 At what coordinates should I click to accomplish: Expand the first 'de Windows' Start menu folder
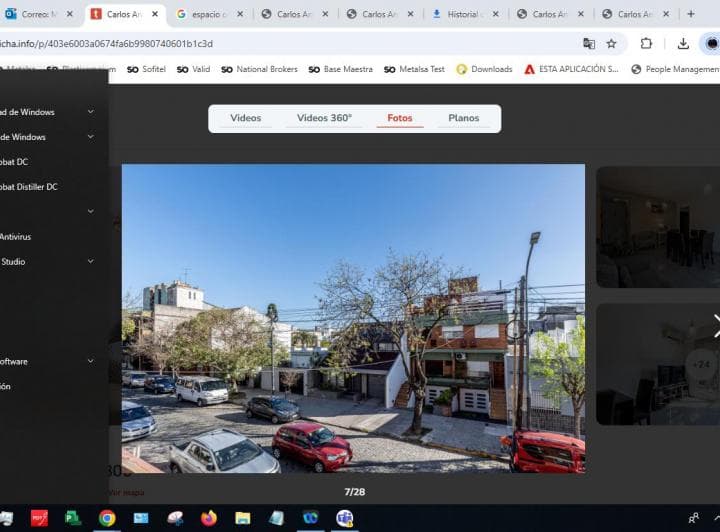point(90,112)
